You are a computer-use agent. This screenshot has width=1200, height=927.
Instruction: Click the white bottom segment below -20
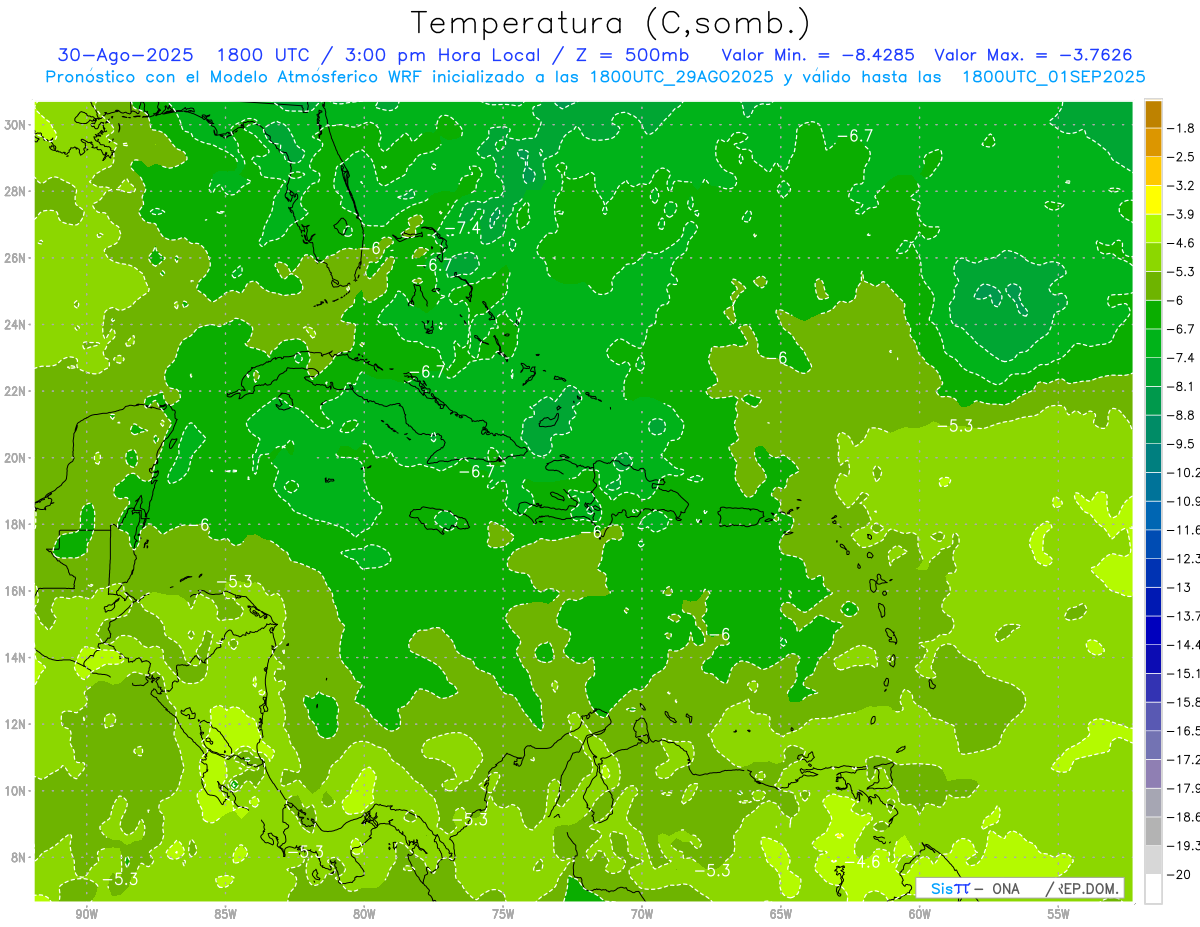coord(1153,889)
